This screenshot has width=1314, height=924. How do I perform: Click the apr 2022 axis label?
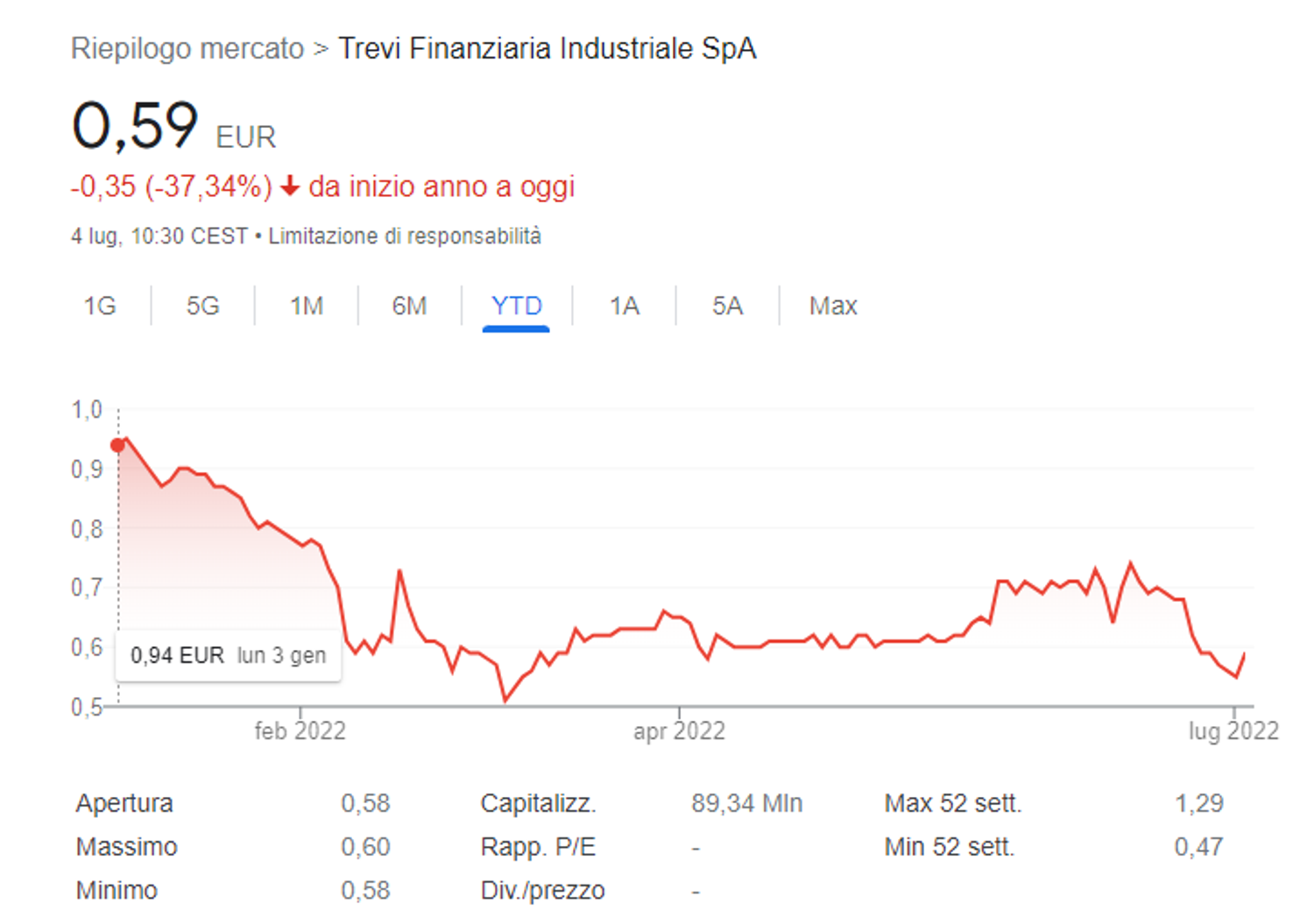[681, 730]
